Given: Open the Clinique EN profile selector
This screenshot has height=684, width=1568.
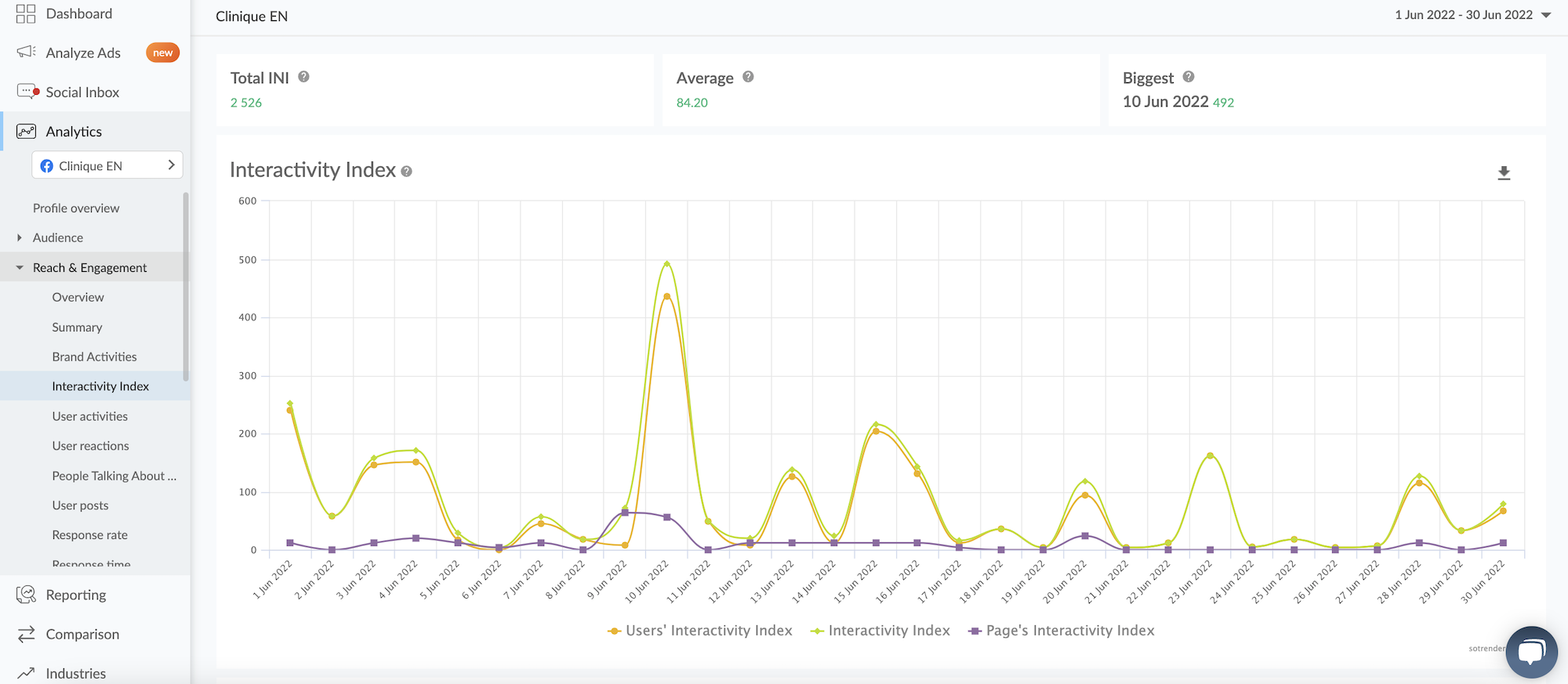Looking at the screenshot, I should coord(107,165).
